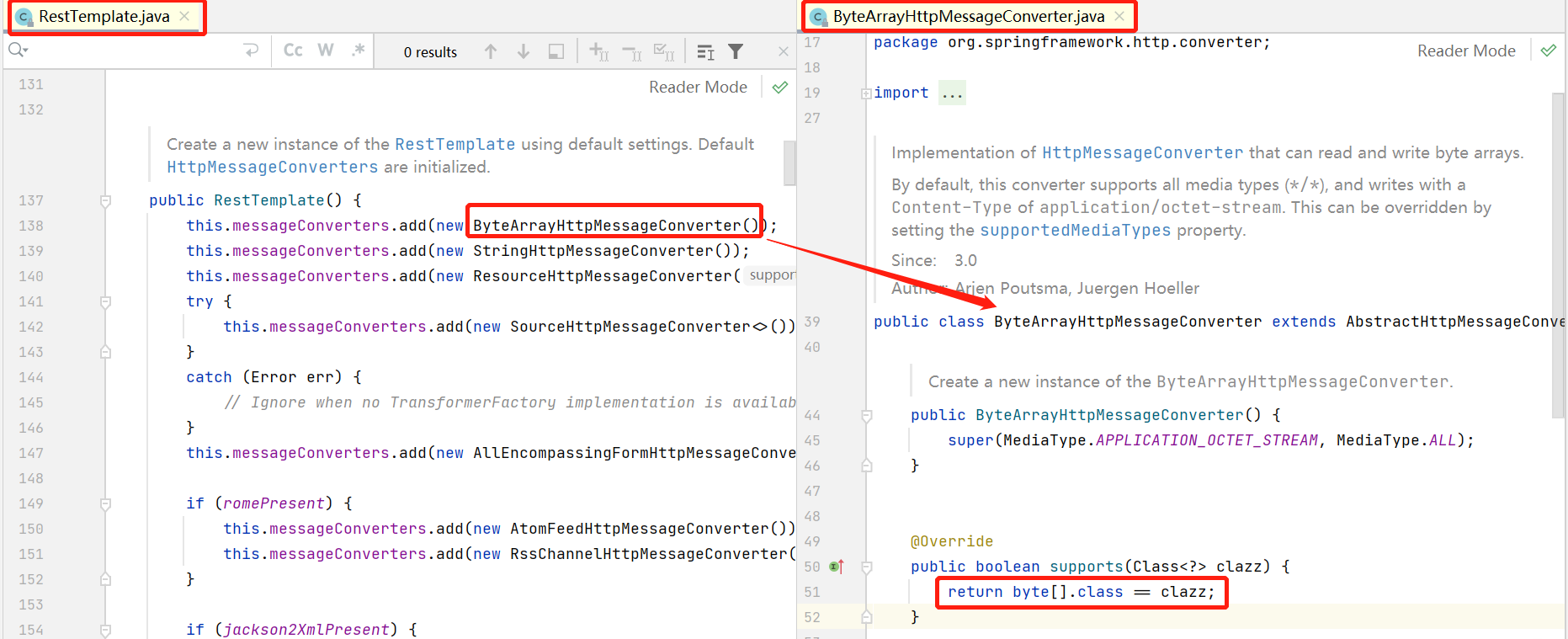
Task: Collapse if (jackson2XmlPresent) block line 154
Action: (x=105, y=630)
